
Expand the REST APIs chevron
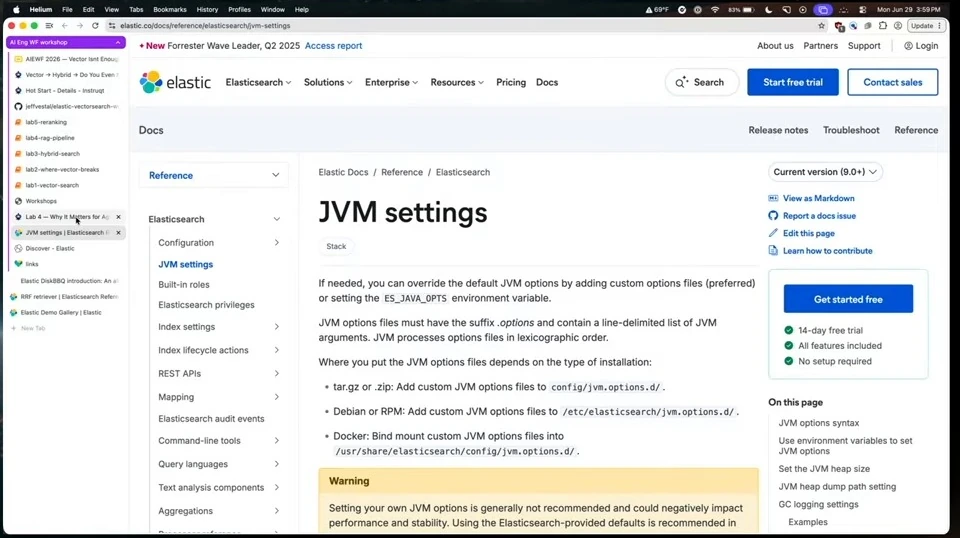(x=277, y=373)
